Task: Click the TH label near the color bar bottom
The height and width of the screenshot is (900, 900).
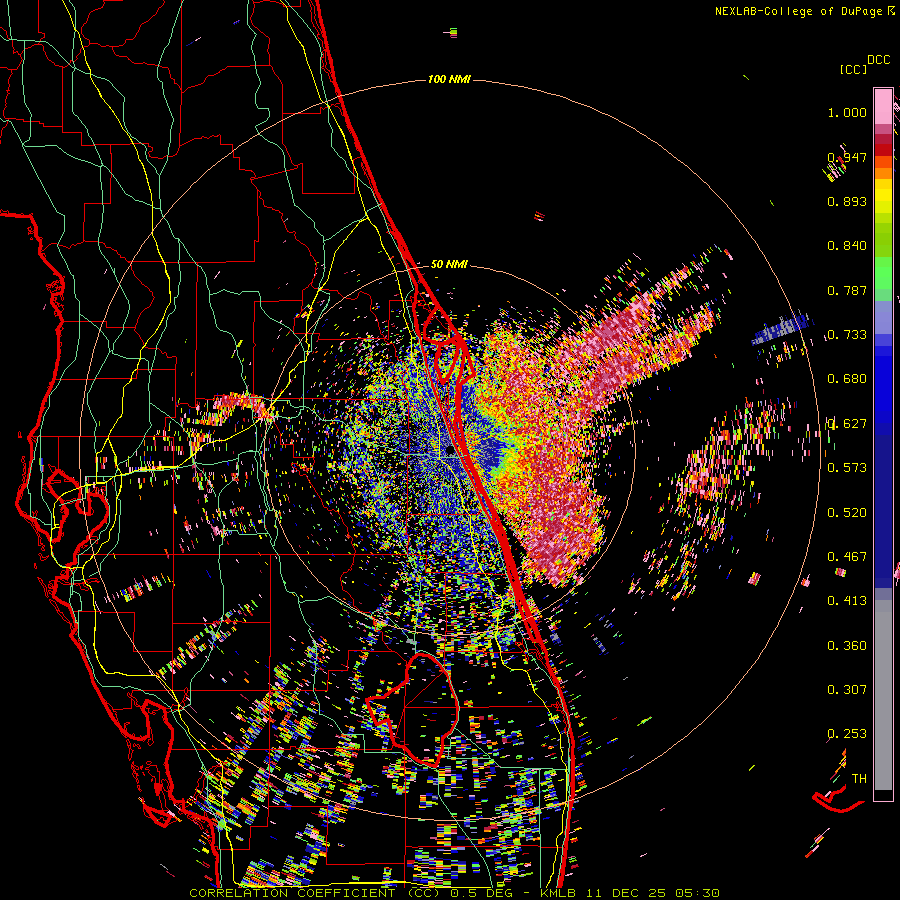Action: coord(859,779)
